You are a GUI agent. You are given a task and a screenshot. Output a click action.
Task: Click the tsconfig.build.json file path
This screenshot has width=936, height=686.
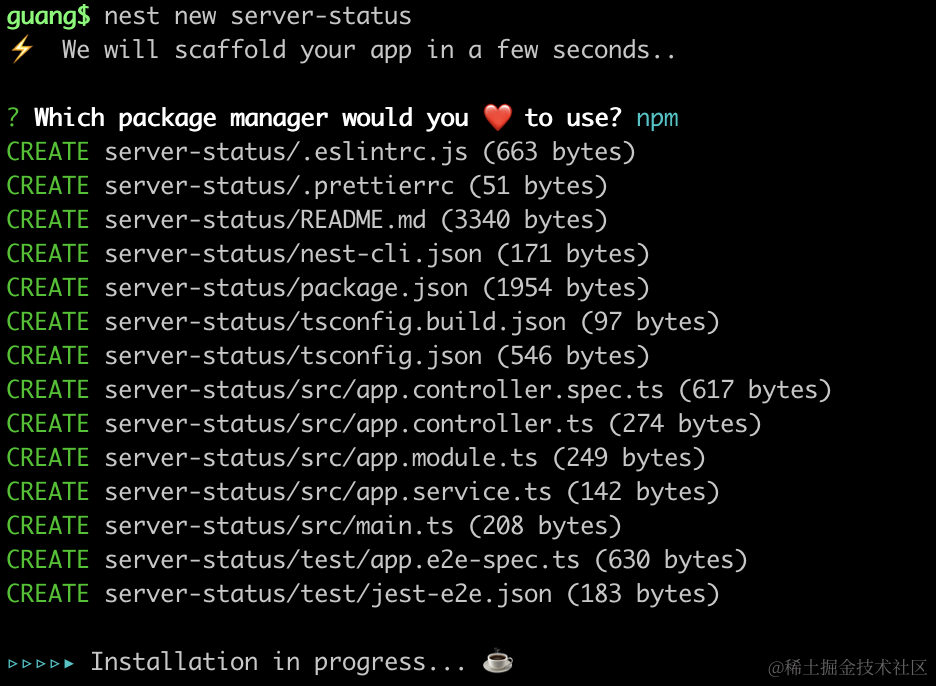(335, 322)
